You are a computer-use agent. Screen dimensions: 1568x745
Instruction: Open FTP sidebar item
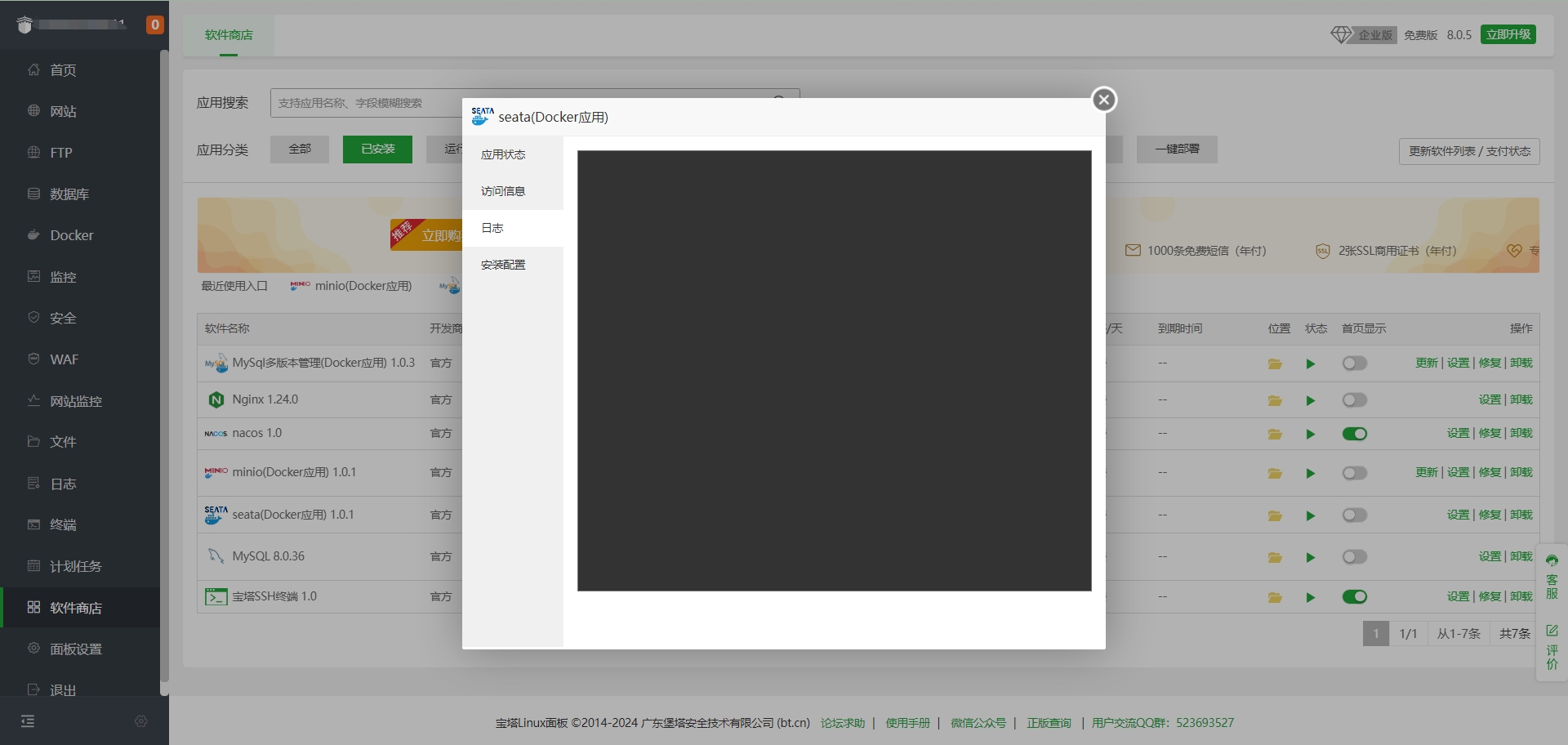[x=80, y=153]
